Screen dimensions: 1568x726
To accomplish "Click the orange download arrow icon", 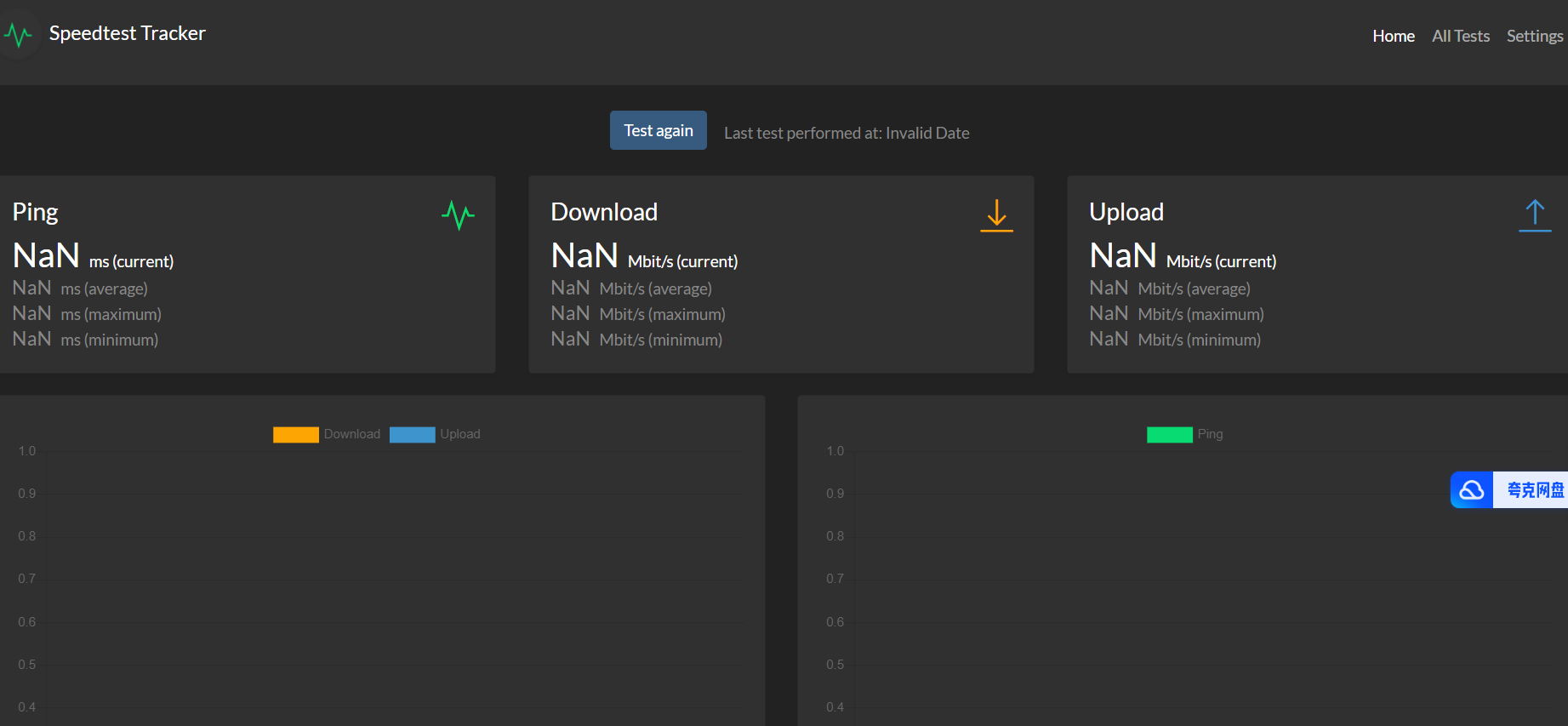I will point(996,215).
